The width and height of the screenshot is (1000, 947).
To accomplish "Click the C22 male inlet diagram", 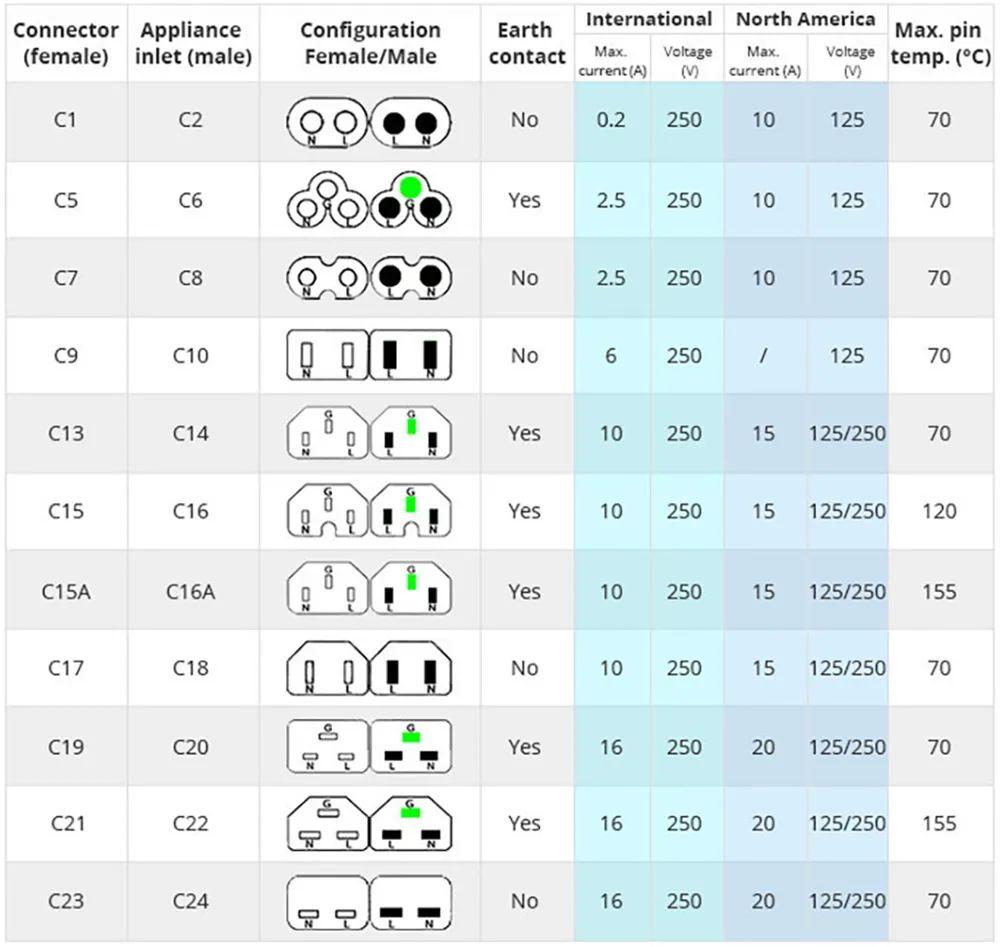I will pyautogui.click(x=411, y=823).
